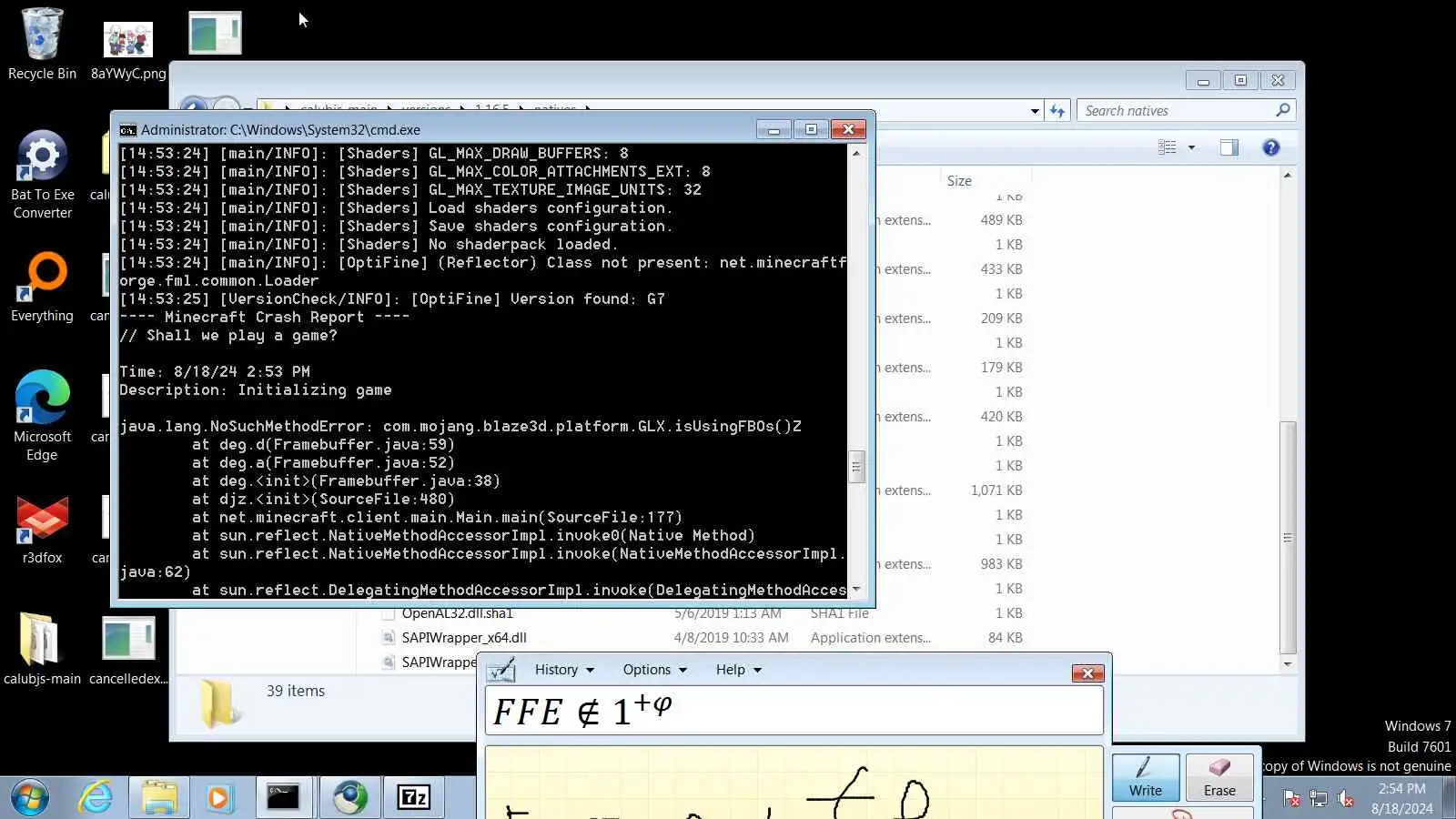Click the 209 KB size cell
The width and height of the screenshot is (1456, 819).
1001,318
